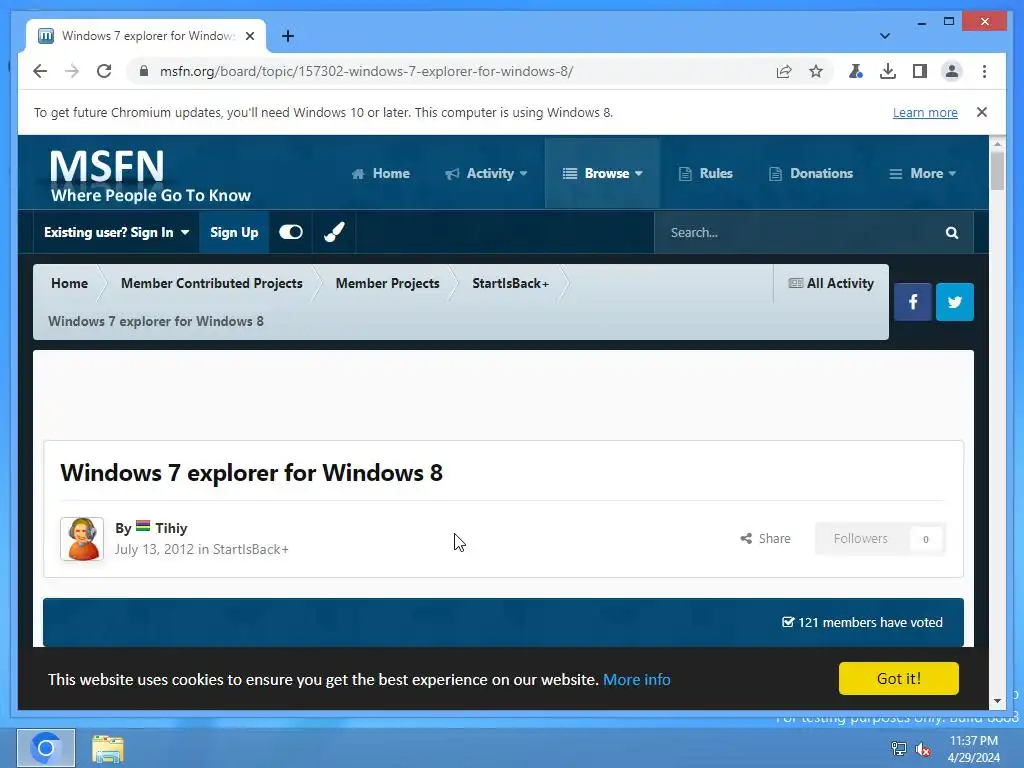This screenshot has width=1024, height=768.
Task: Open the profile avatar icon
Action: click(x=952, y=71)
